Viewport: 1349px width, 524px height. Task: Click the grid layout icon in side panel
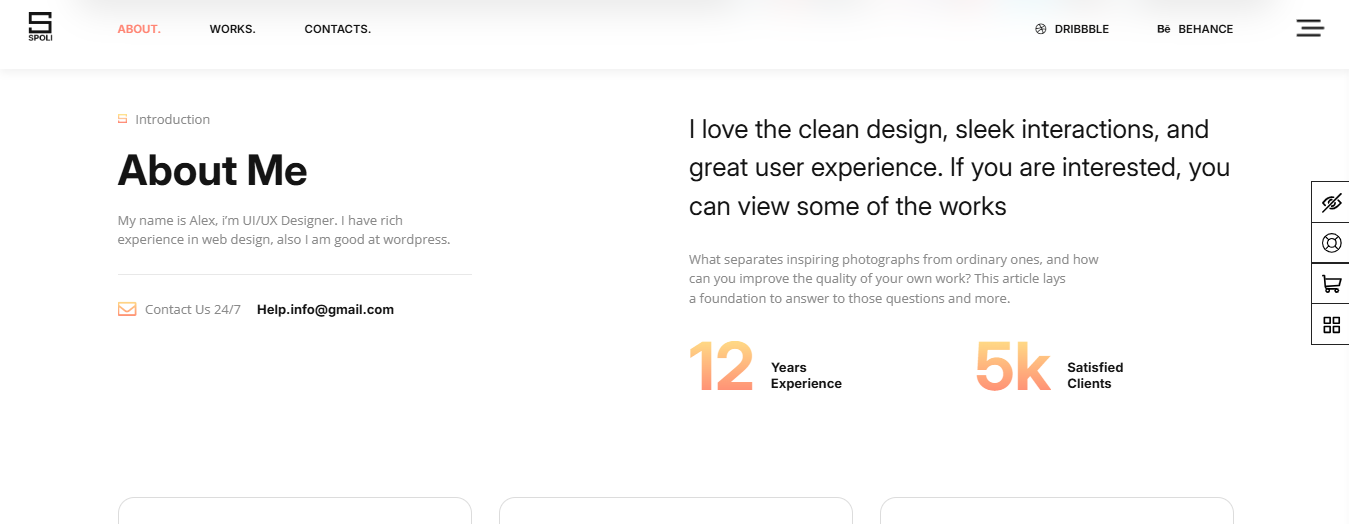point(1331,325)
